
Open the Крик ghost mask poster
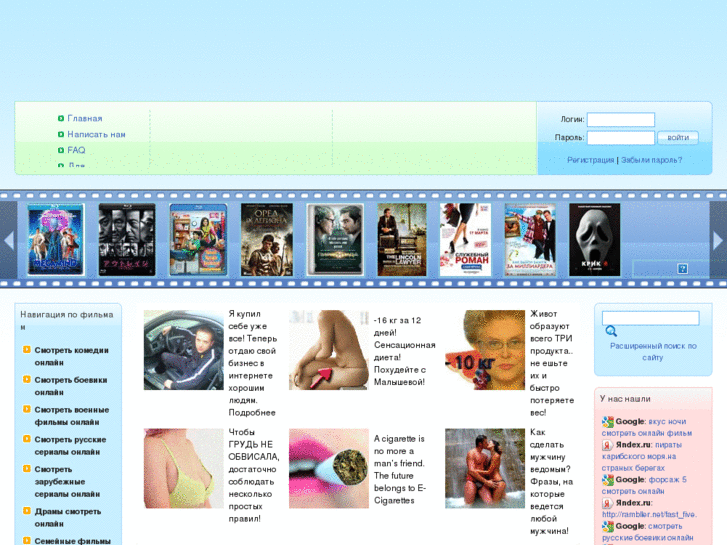594,239
